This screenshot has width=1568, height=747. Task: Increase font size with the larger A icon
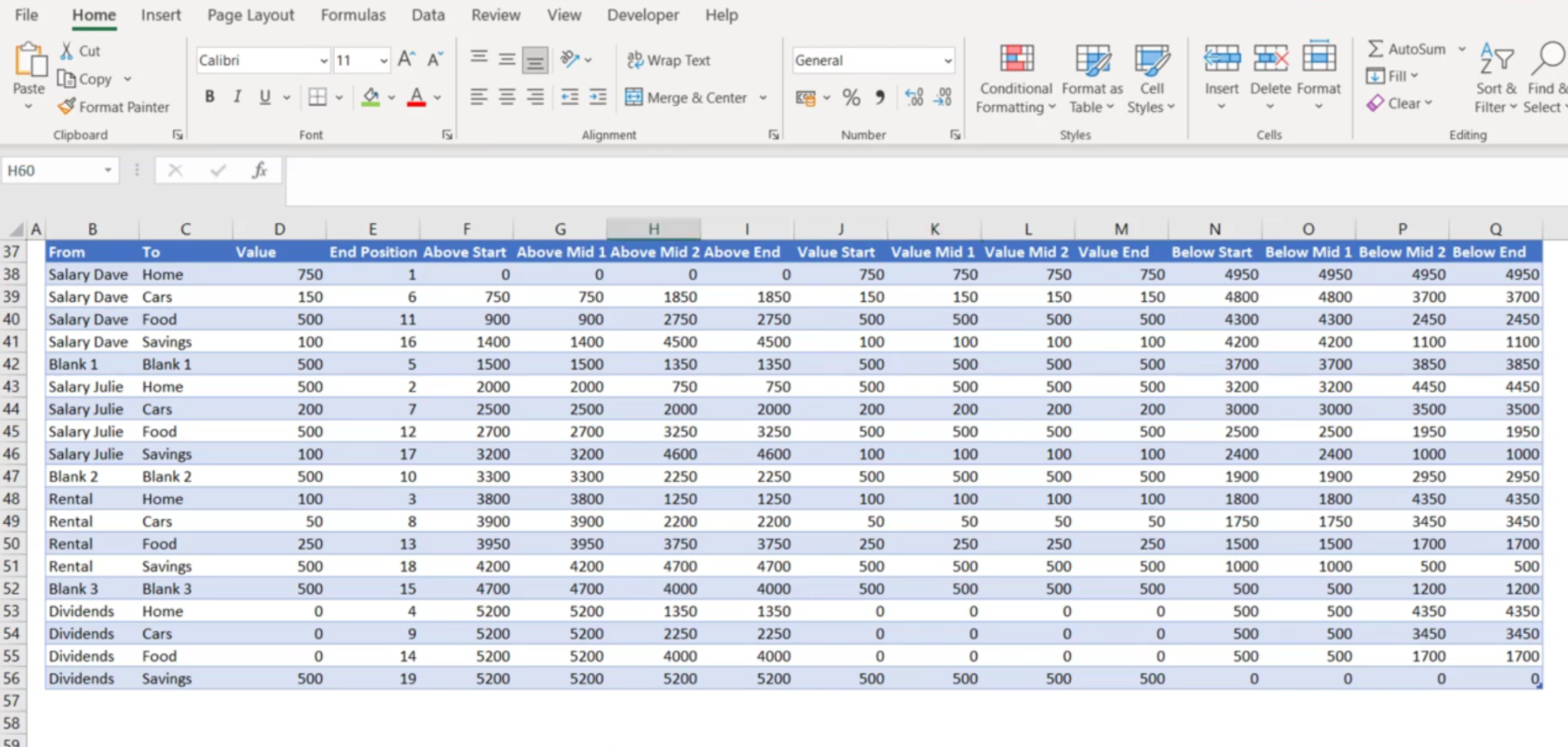(x=406, y=60)
